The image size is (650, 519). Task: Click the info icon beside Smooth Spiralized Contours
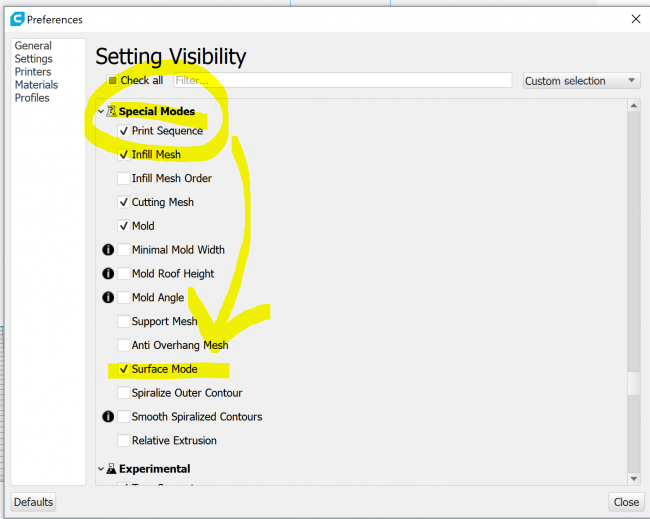coord(107,417)
